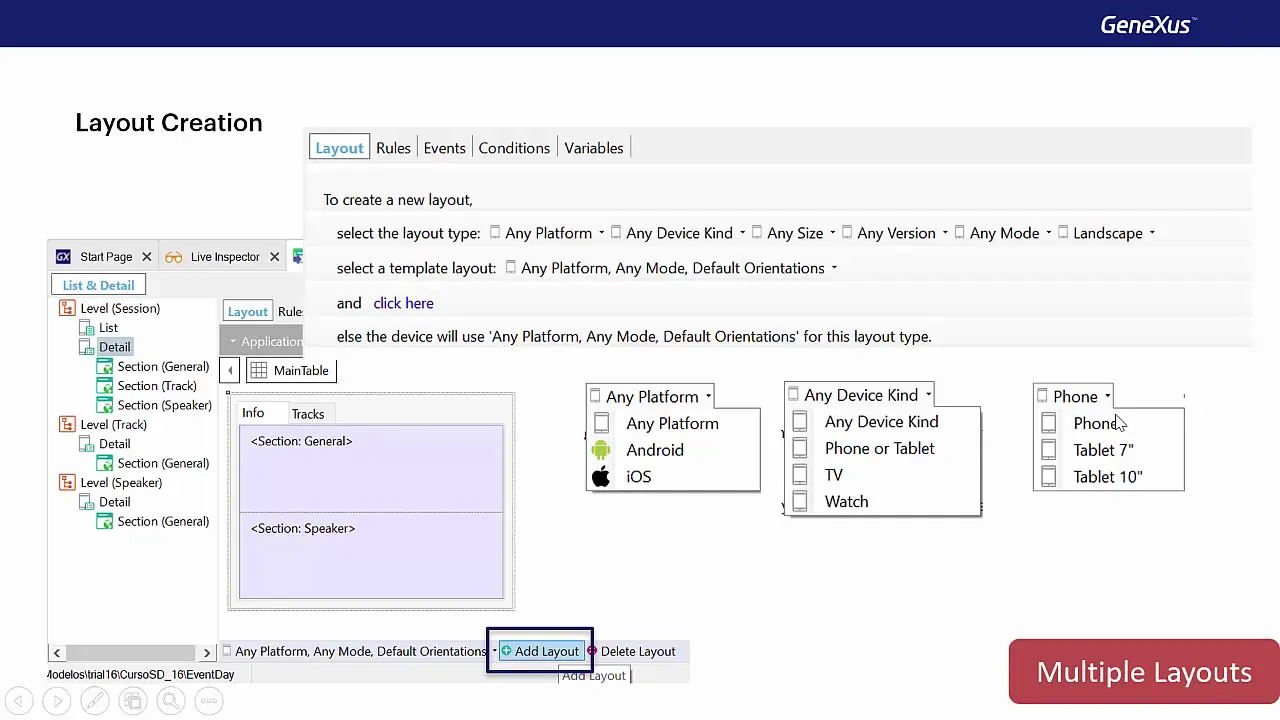Switch to the Rules tab
The image size is (1280, 720).
[x=393, y=148]
